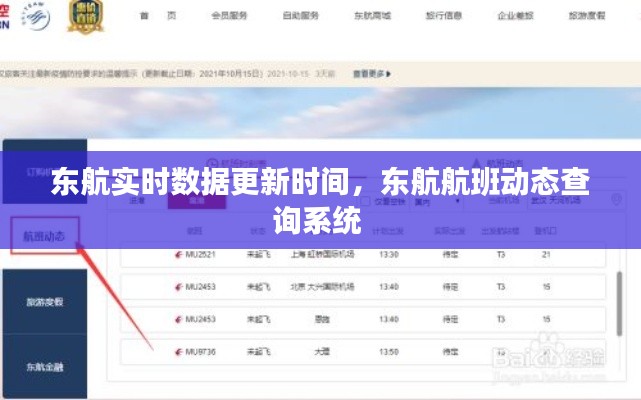Select the 东航金融 sidebar tab
The height and width of the screenshot is (400, 641).
[x=44, y=367]
